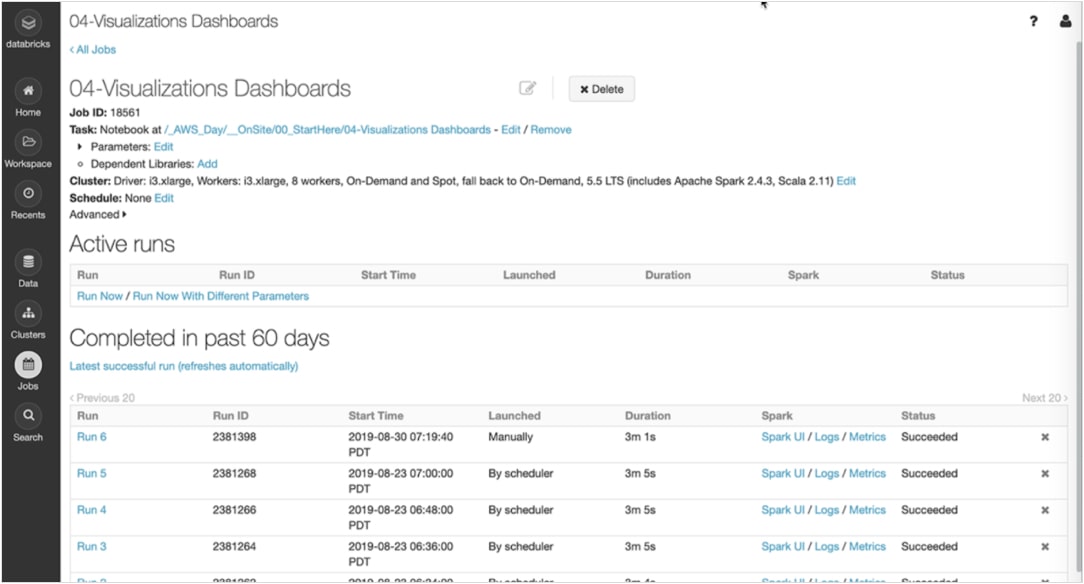The height and width of the screenshot is (584, 1084).
Task: Open the user account icon
Action: (1065, 21)
